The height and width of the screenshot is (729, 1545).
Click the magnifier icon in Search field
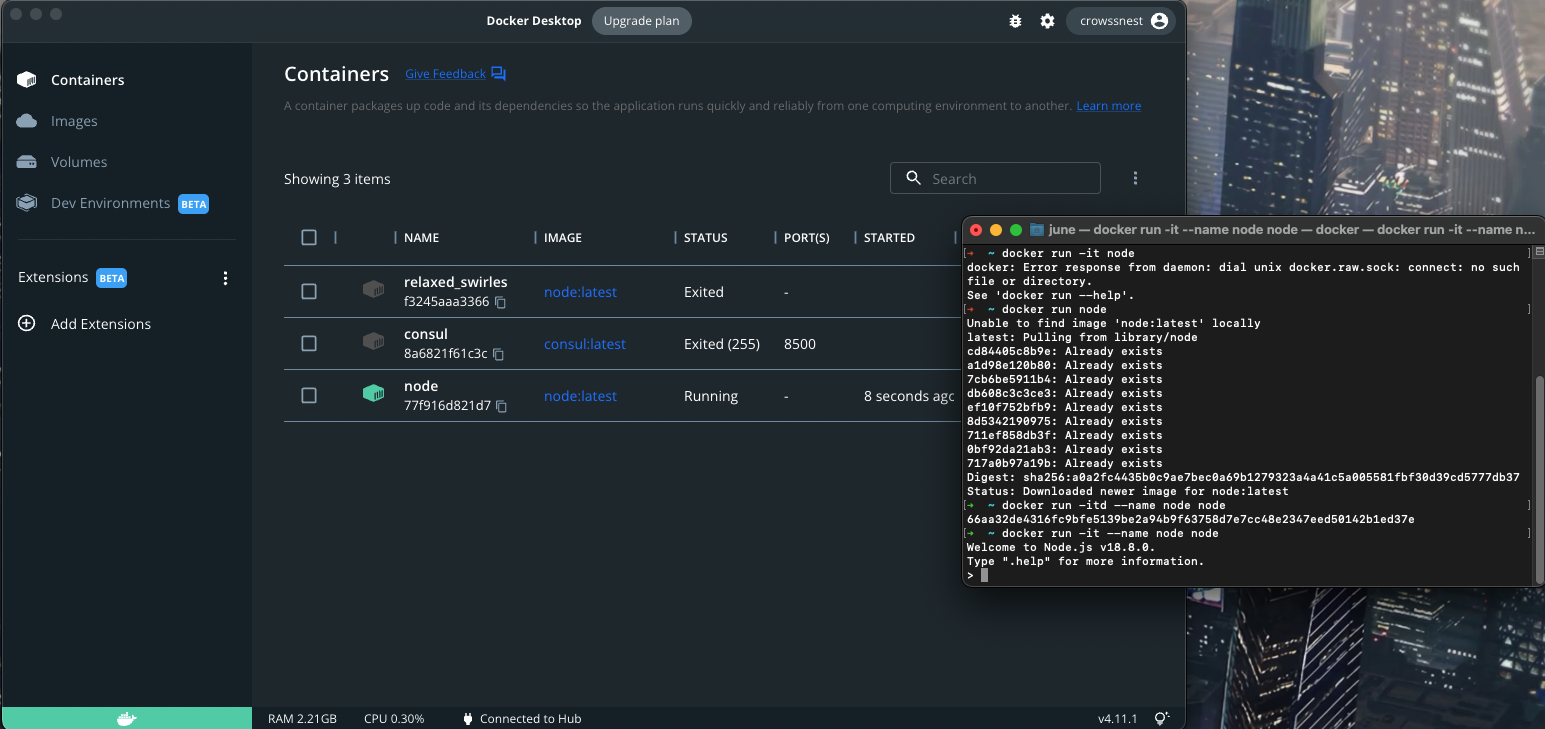point(913,178)
